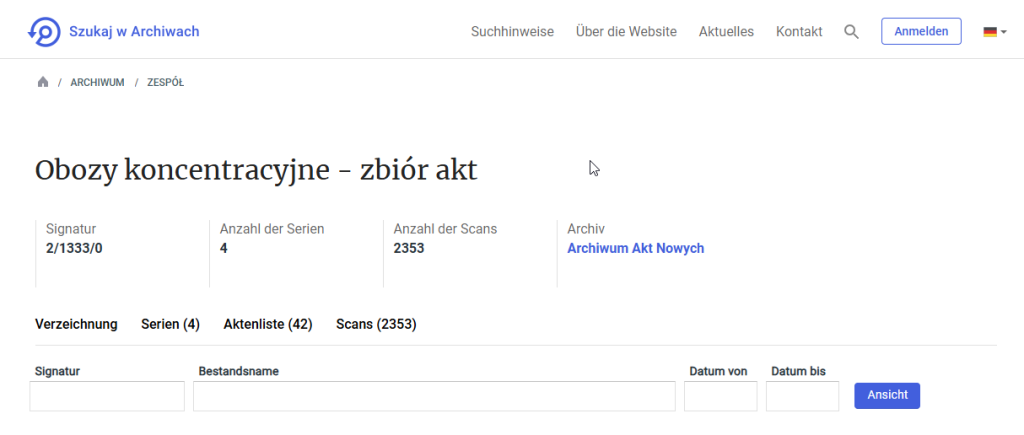1024x435 pixels.
Task: Click the Szukaj w Archiwach site title
Action: click(x=134, y=31)
